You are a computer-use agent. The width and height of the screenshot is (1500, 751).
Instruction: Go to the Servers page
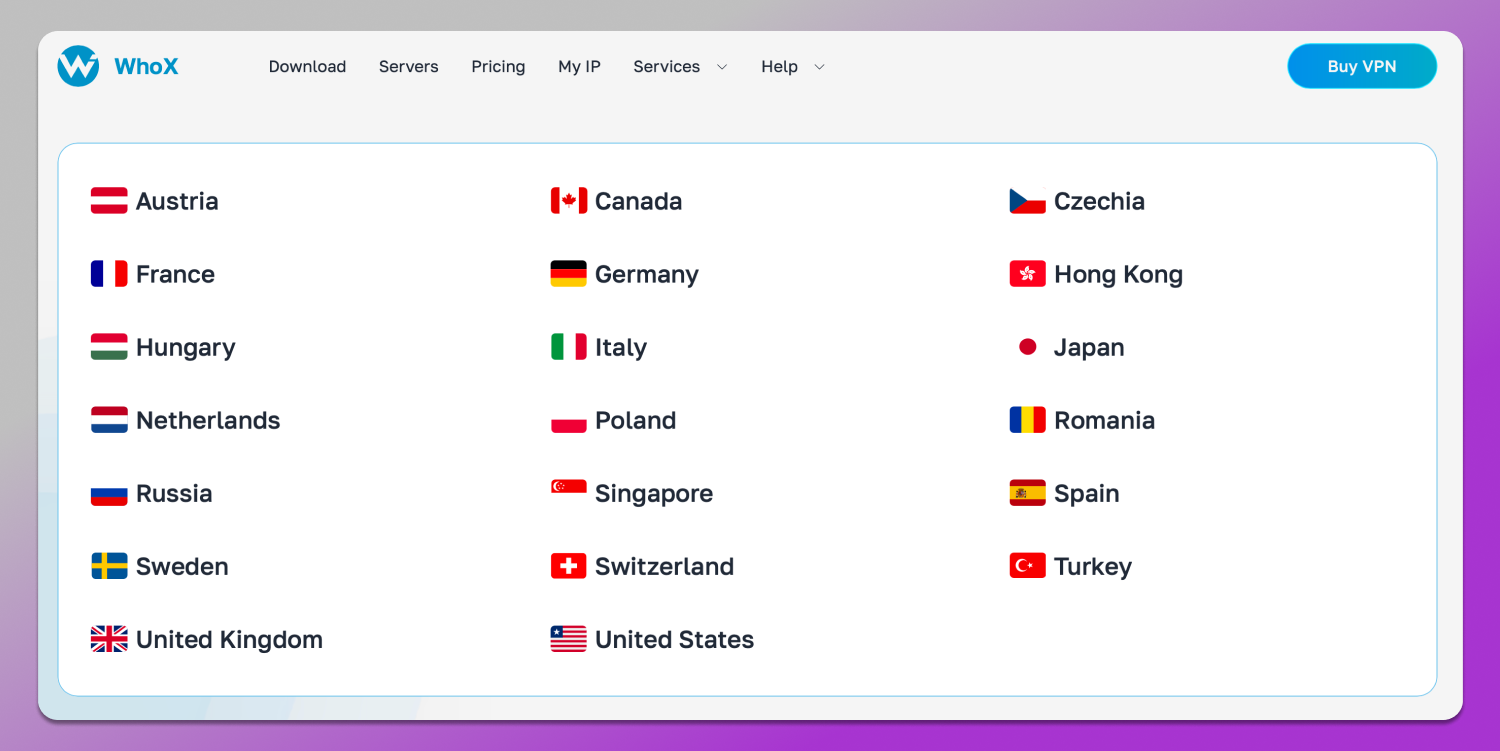tap(408, 66)
